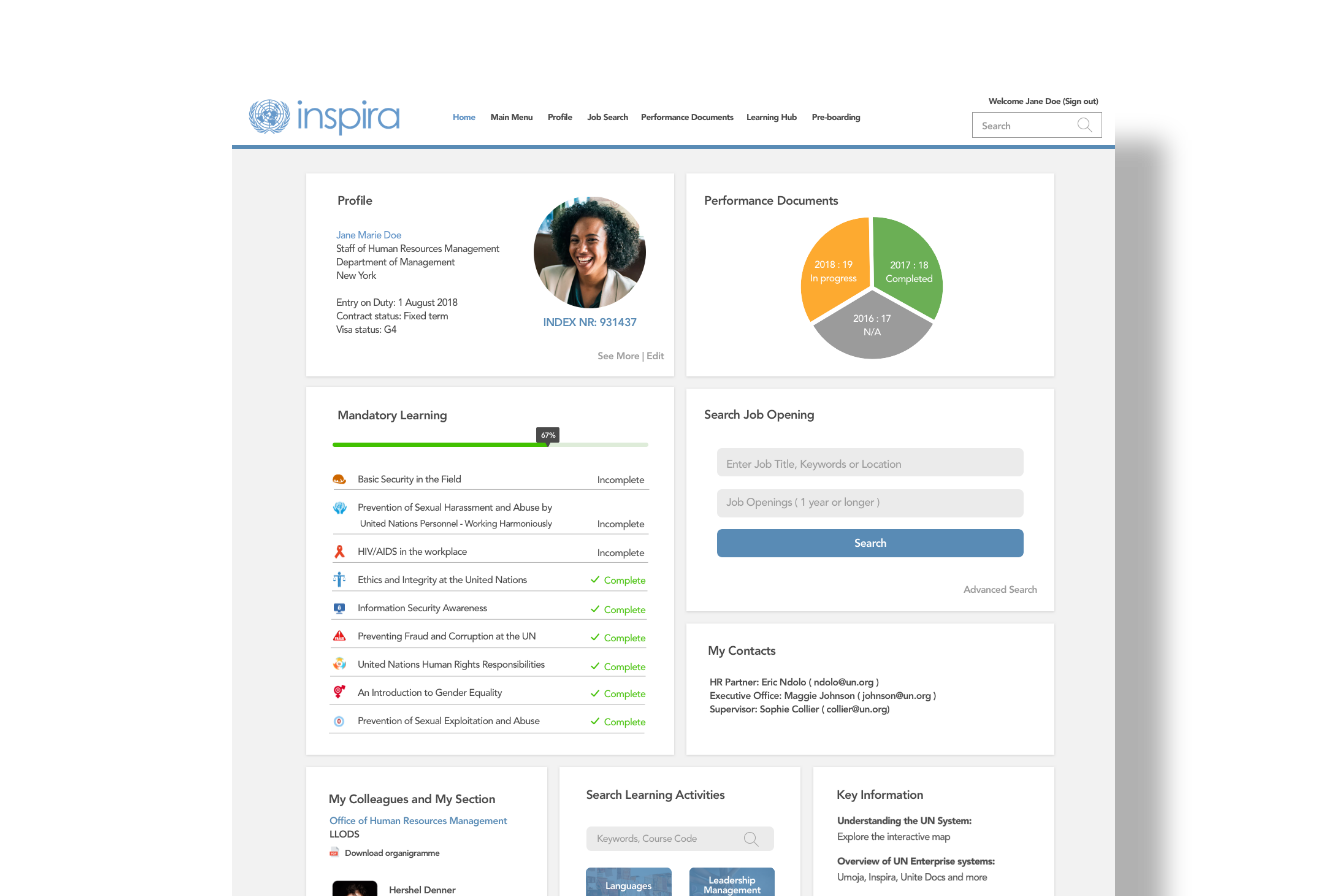The width and height of the screenshot is (1327, 896).
Task: Open the Advanced Search link
Action: click(x=999, y=590)
